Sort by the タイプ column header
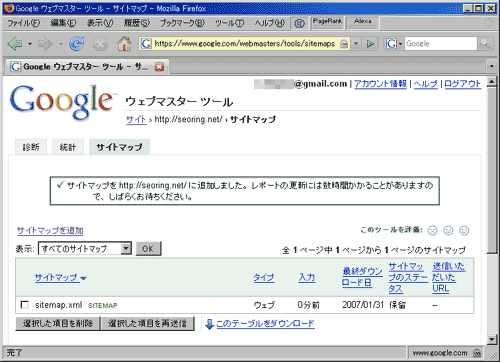This screenshot has width=500, height=362. [x=264, y=277]
